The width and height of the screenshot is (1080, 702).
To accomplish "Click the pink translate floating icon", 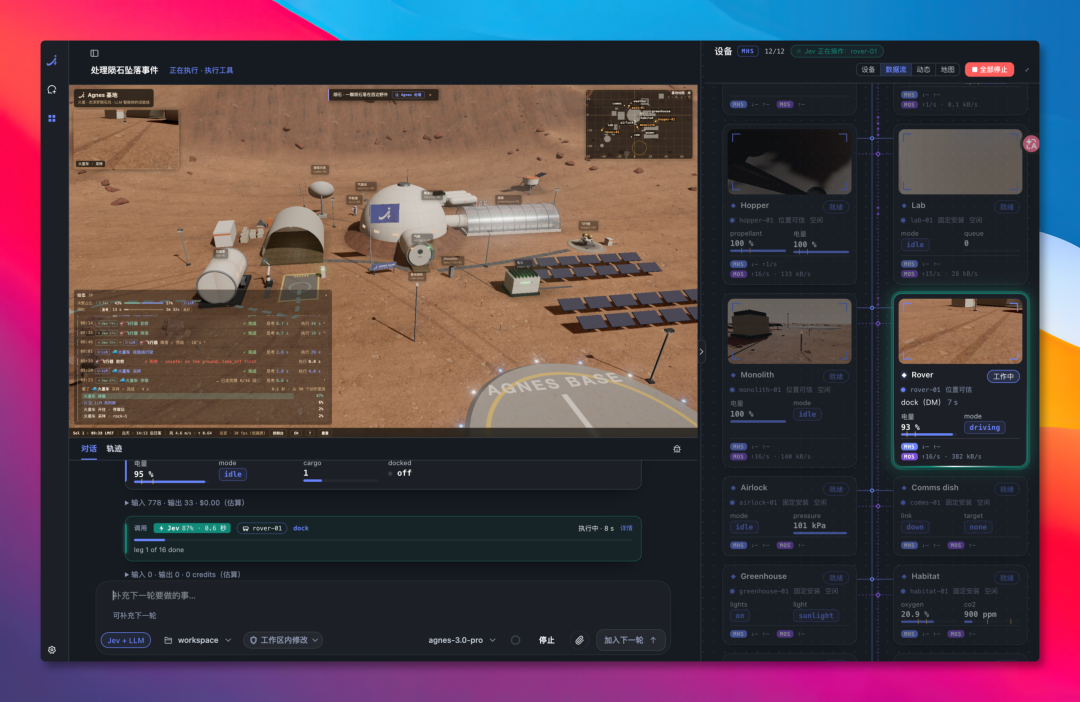I will (x=1031, y=143).
